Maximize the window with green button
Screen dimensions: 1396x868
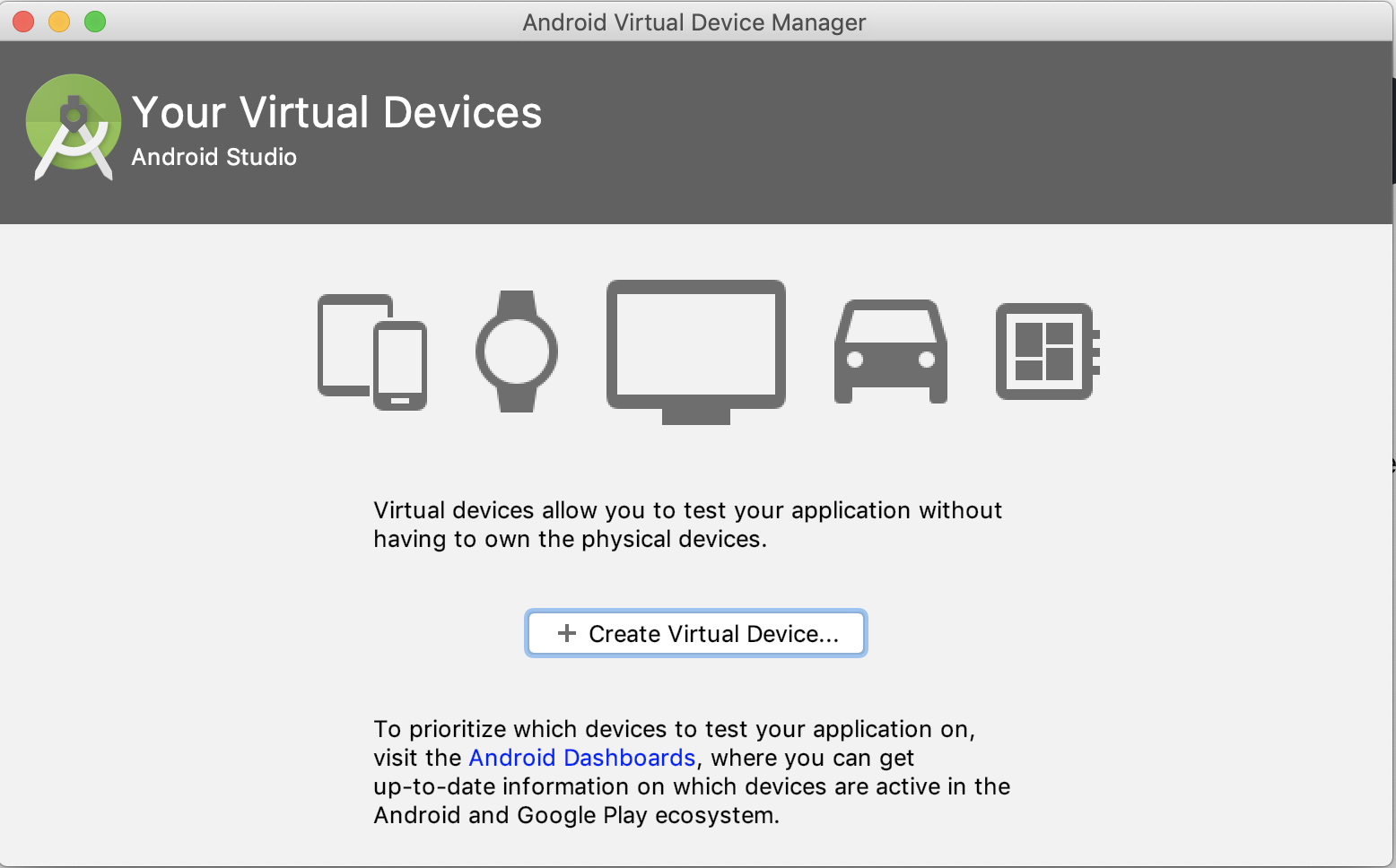pos(95,22)
